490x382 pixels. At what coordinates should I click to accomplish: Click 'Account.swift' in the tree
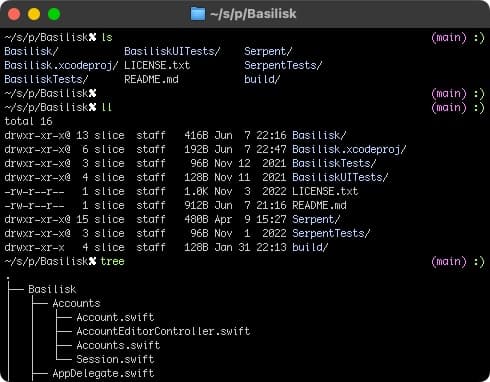[115, 317]
